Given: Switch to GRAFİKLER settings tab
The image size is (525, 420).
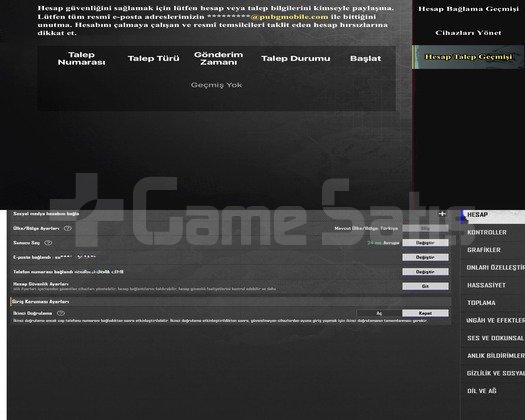Looking at the screenshot, I should 484,250.
